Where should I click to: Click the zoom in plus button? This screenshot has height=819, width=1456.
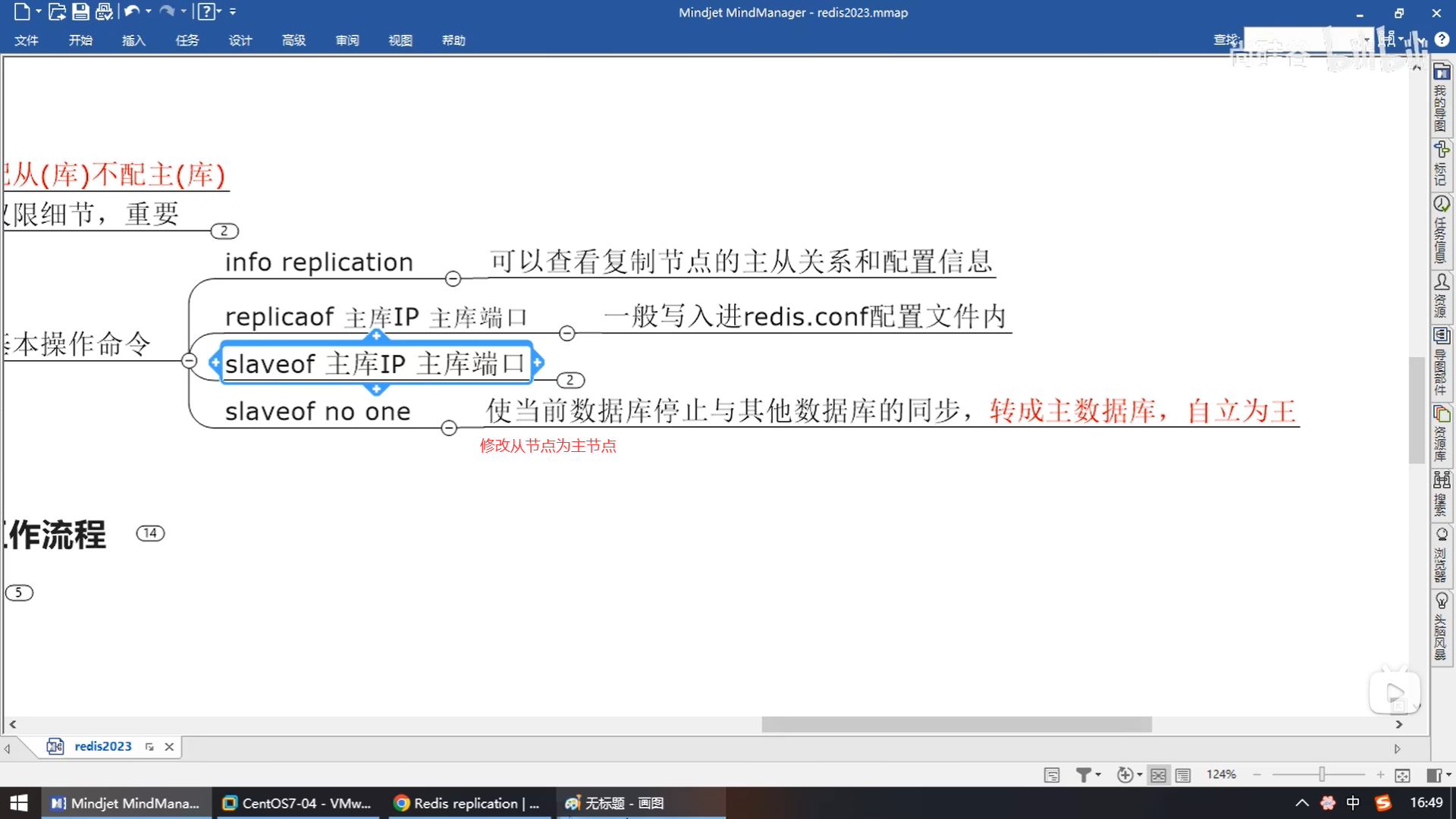[x=1380, y=775]
